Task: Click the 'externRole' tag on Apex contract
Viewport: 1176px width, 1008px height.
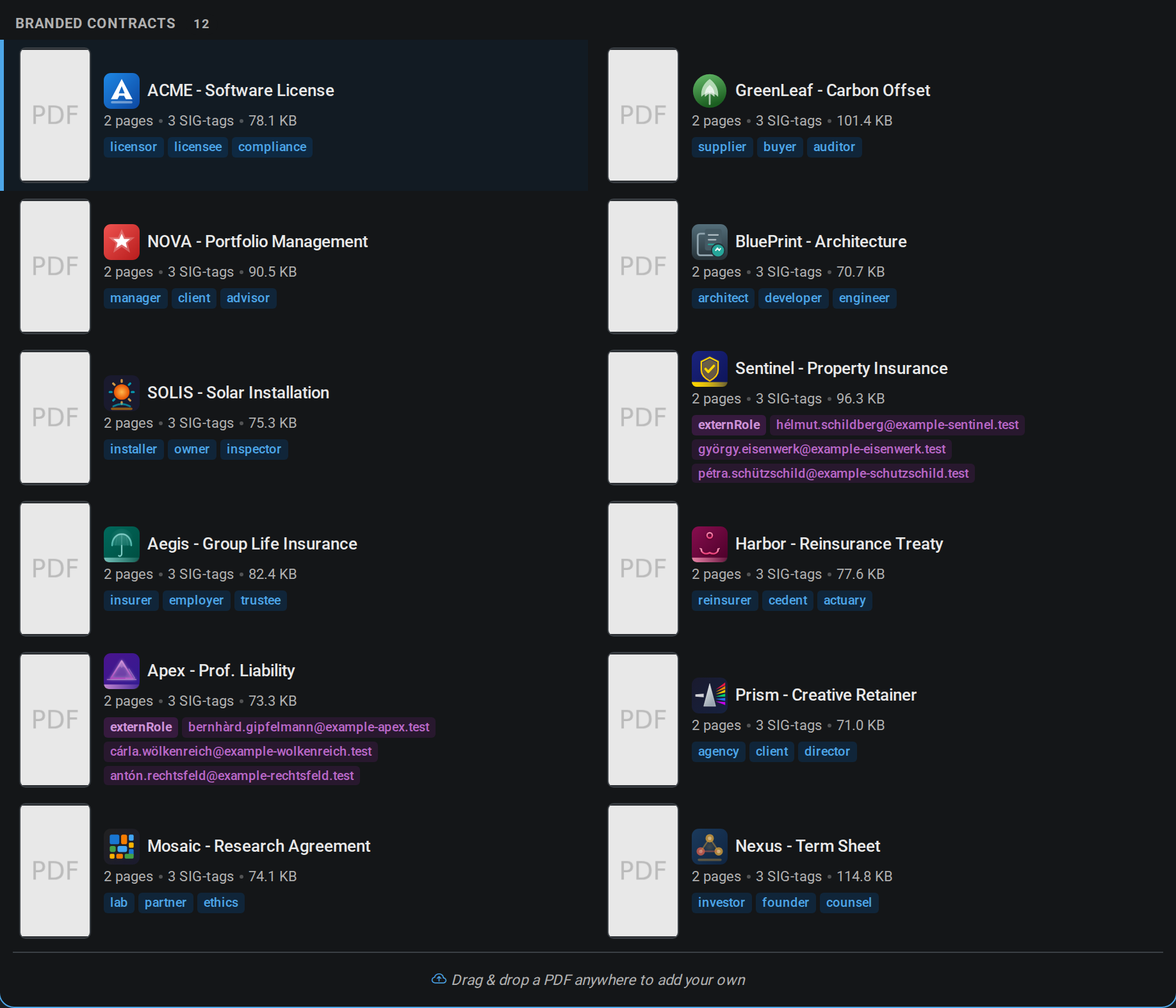Action: click(141, 728)
